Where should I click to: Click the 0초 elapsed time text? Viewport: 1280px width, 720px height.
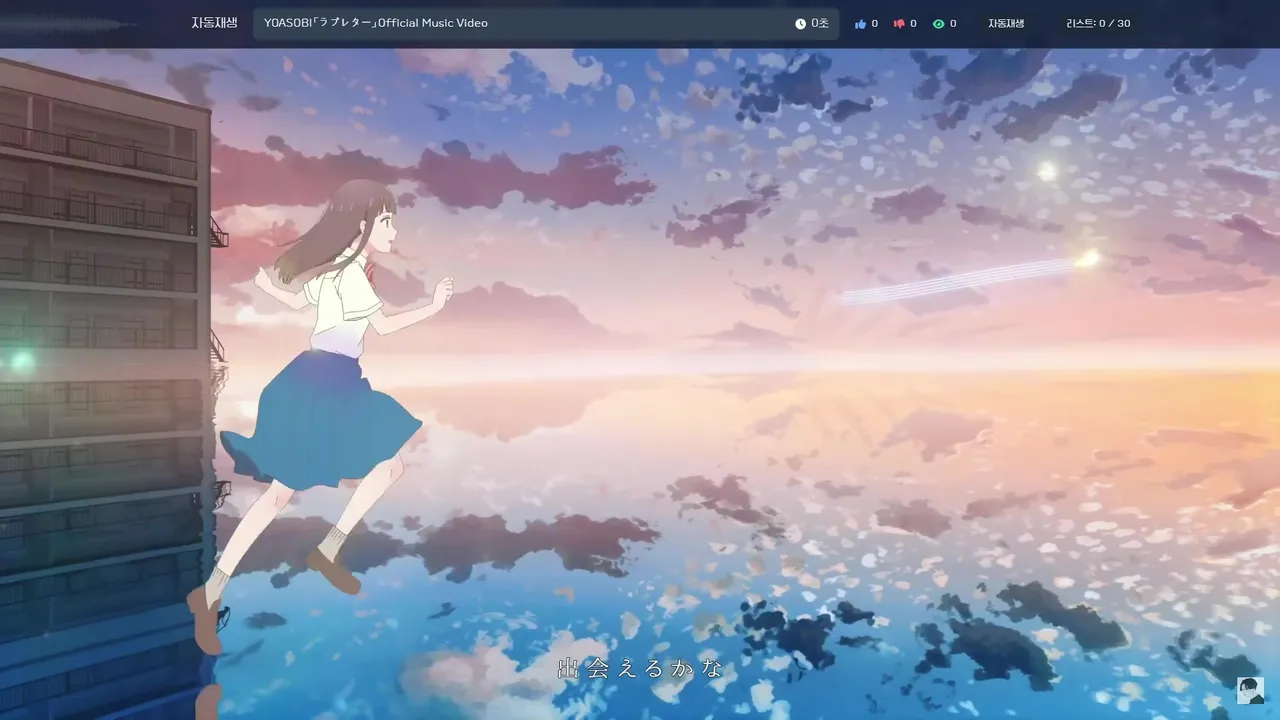pos(820,23)
